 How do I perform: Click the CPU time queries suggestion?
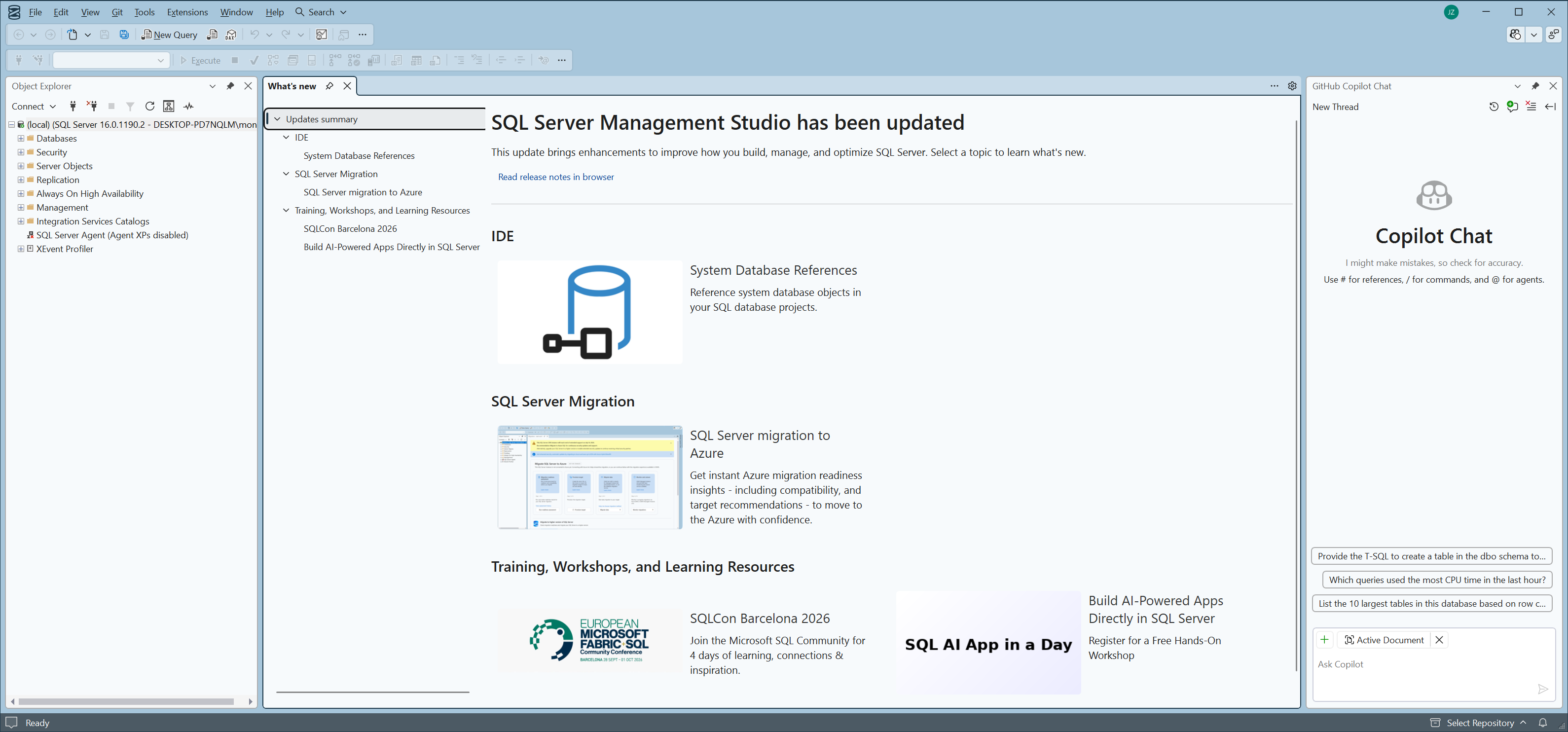1437,580
